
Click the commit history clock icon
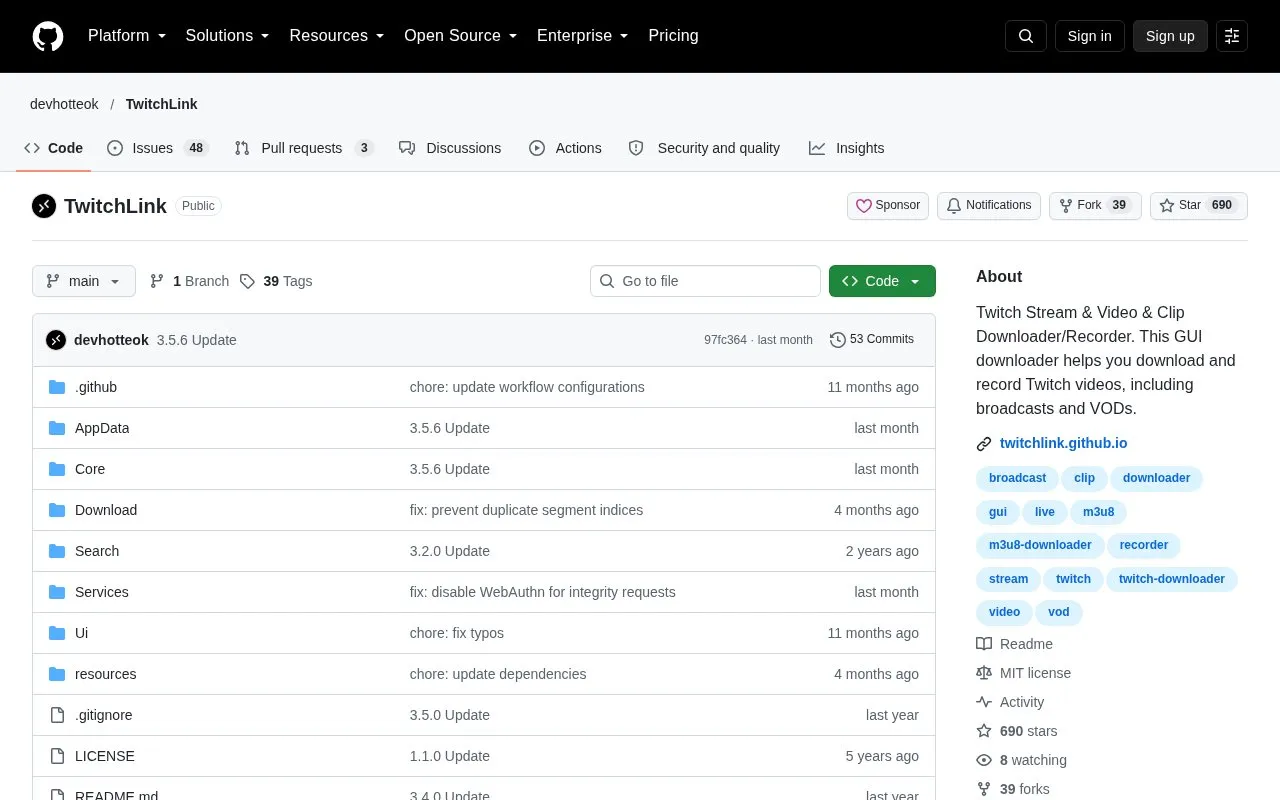(838, 340)
